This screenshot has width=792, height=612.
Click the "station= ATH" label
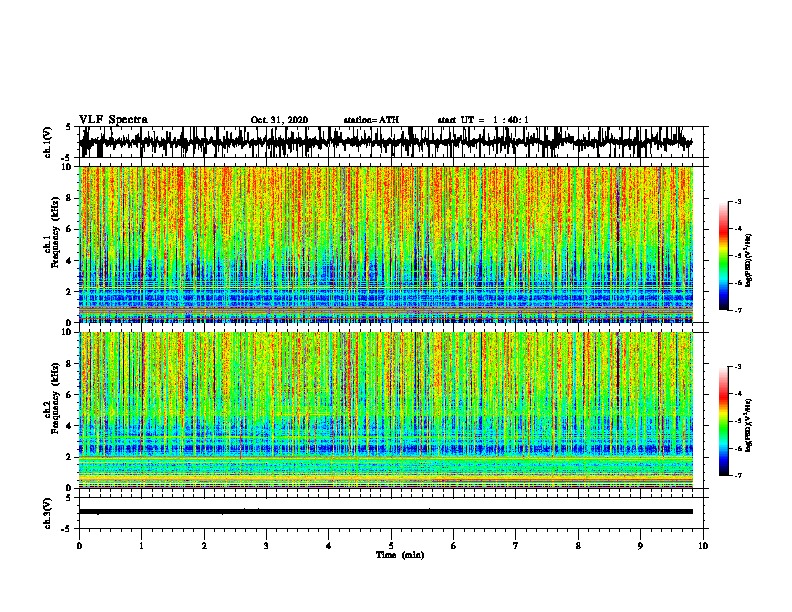[x=371, y=120]
